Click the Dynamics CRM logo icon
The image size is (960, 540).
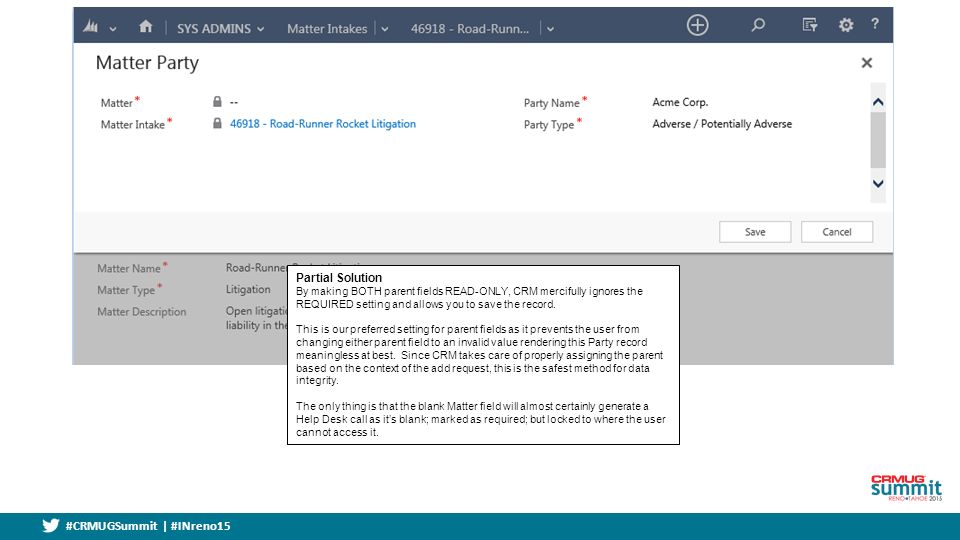point(91,26)
